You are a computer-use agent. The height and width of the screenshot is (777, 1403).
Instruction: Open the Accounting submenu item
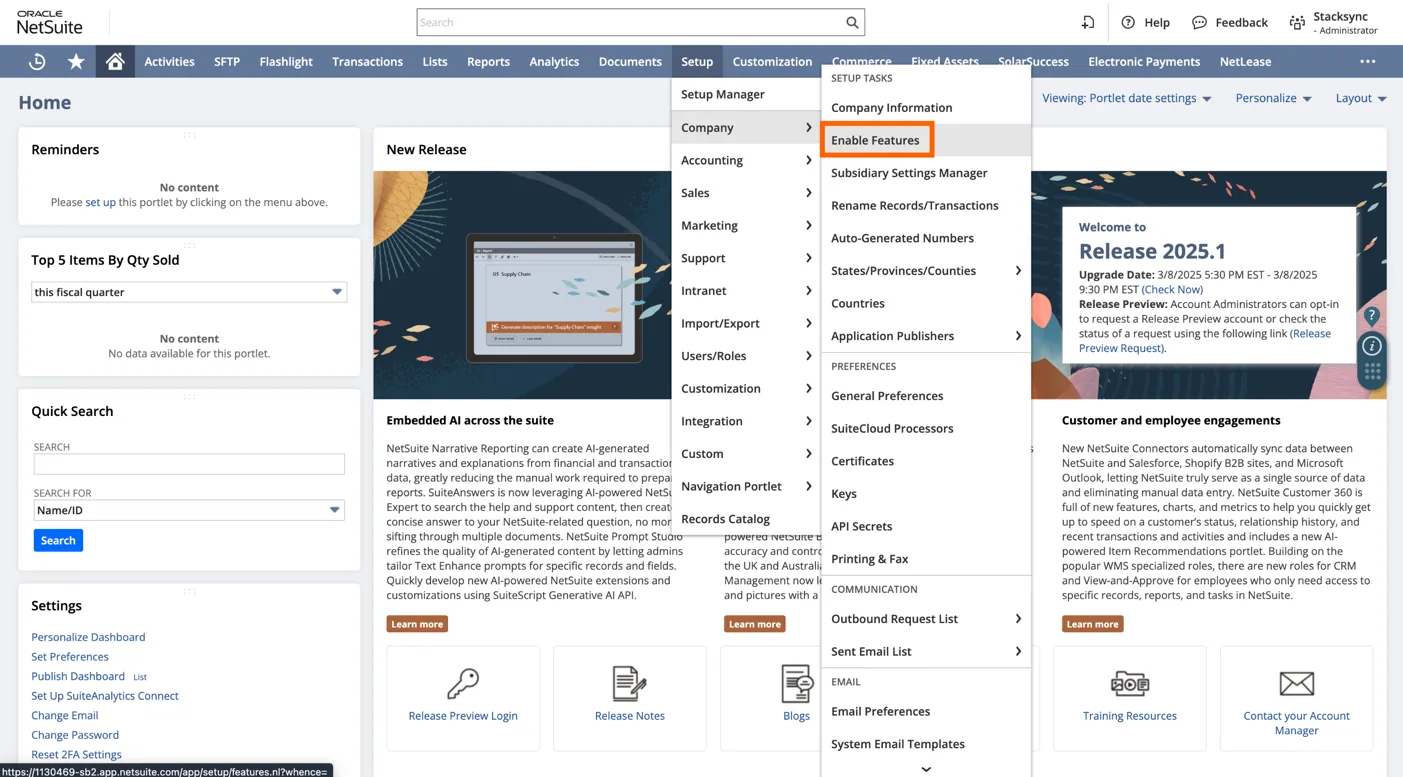pos(746,160)
